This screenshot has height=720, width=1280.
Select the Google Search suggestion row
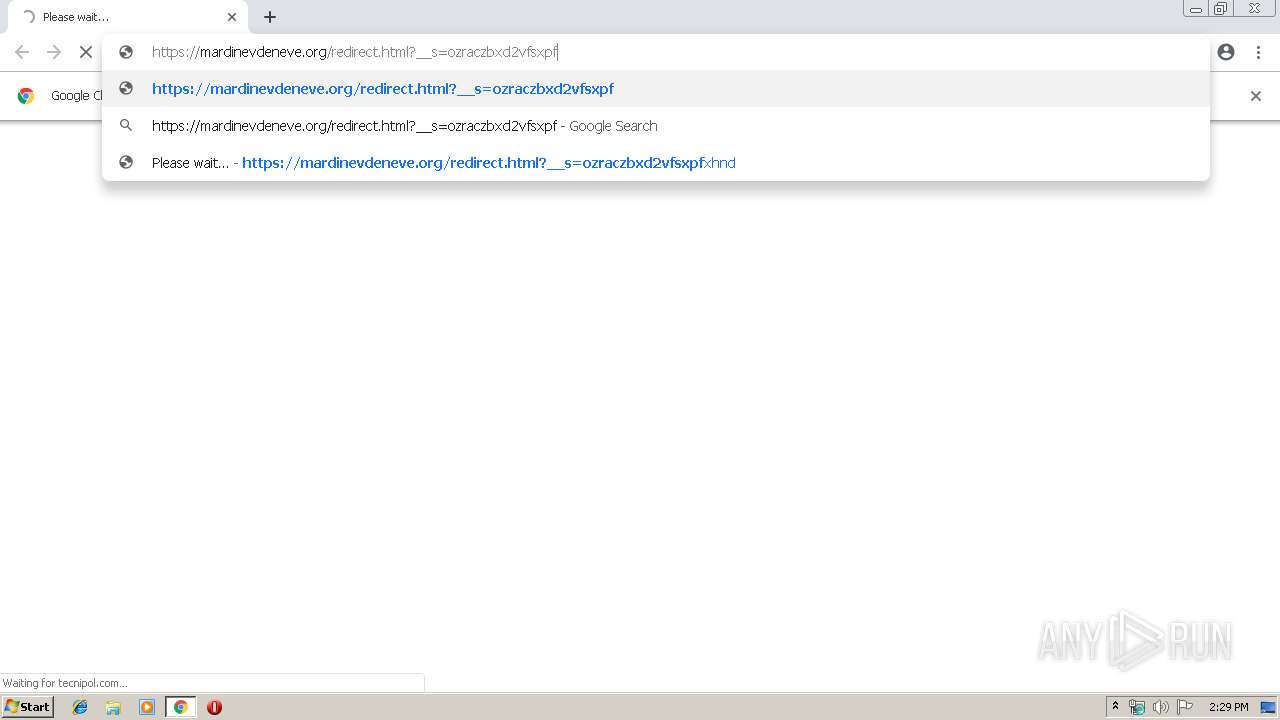(x=656, y=126)
